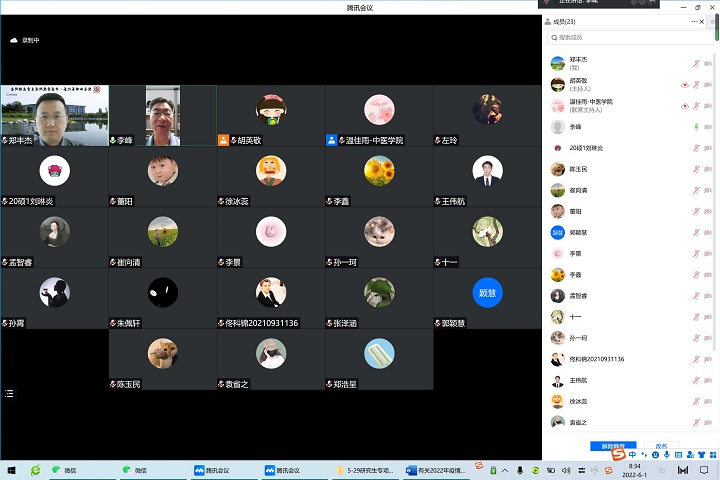Toggle the eye icon next to 温佳雨-中医学院
The width and height of the screenshot is (720, 480).
coord(685,105)
